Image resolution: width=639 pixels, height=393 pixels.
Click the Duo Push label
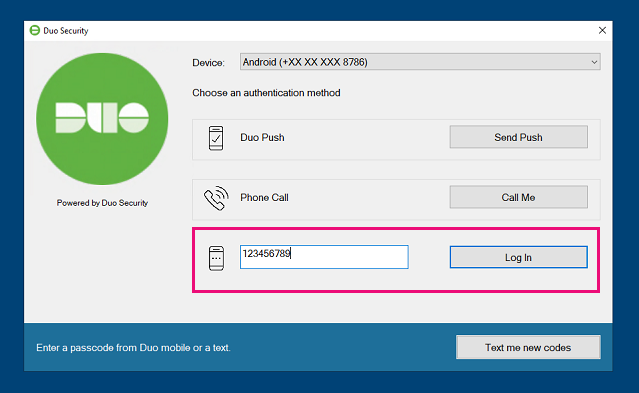coord(262,137)
